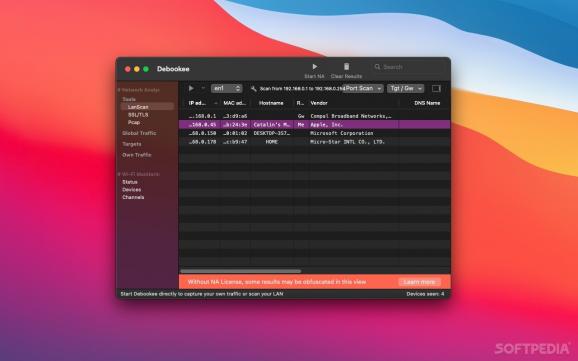Click the Start NA play icon
Image resolution: width=578 pixels, height=361 pixels.
(314, 67)
